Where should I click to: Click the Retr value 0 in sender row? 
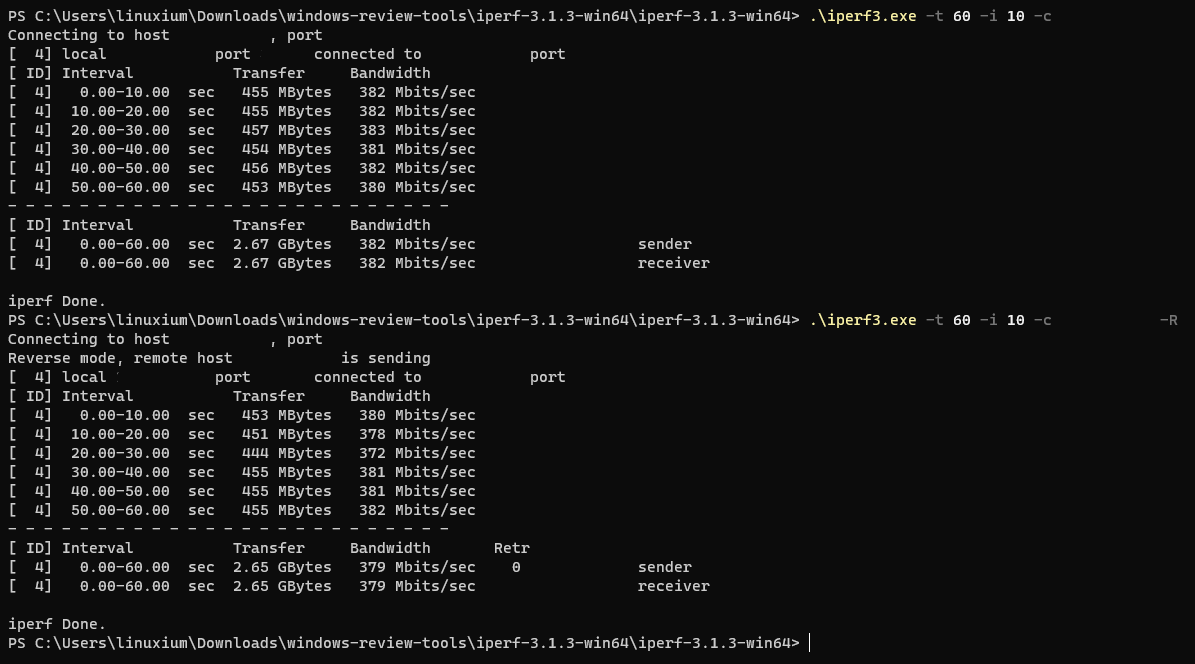(516, 567)
